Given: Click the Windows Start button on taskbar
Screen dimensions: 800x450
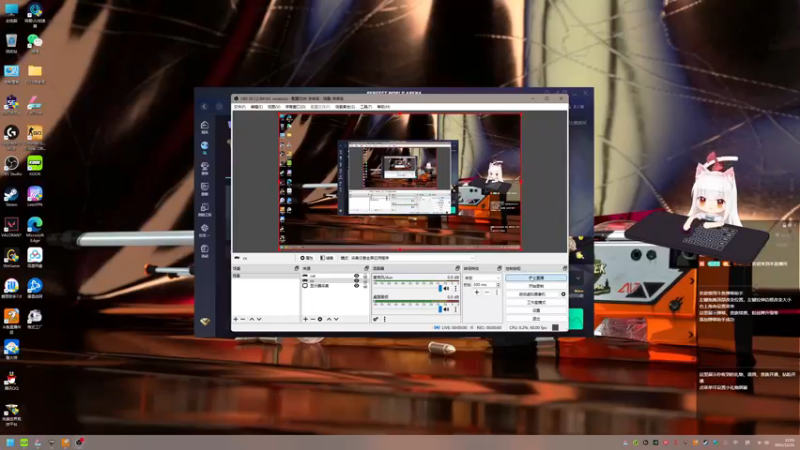Looking at the screenshot, I should click(10, 442).
